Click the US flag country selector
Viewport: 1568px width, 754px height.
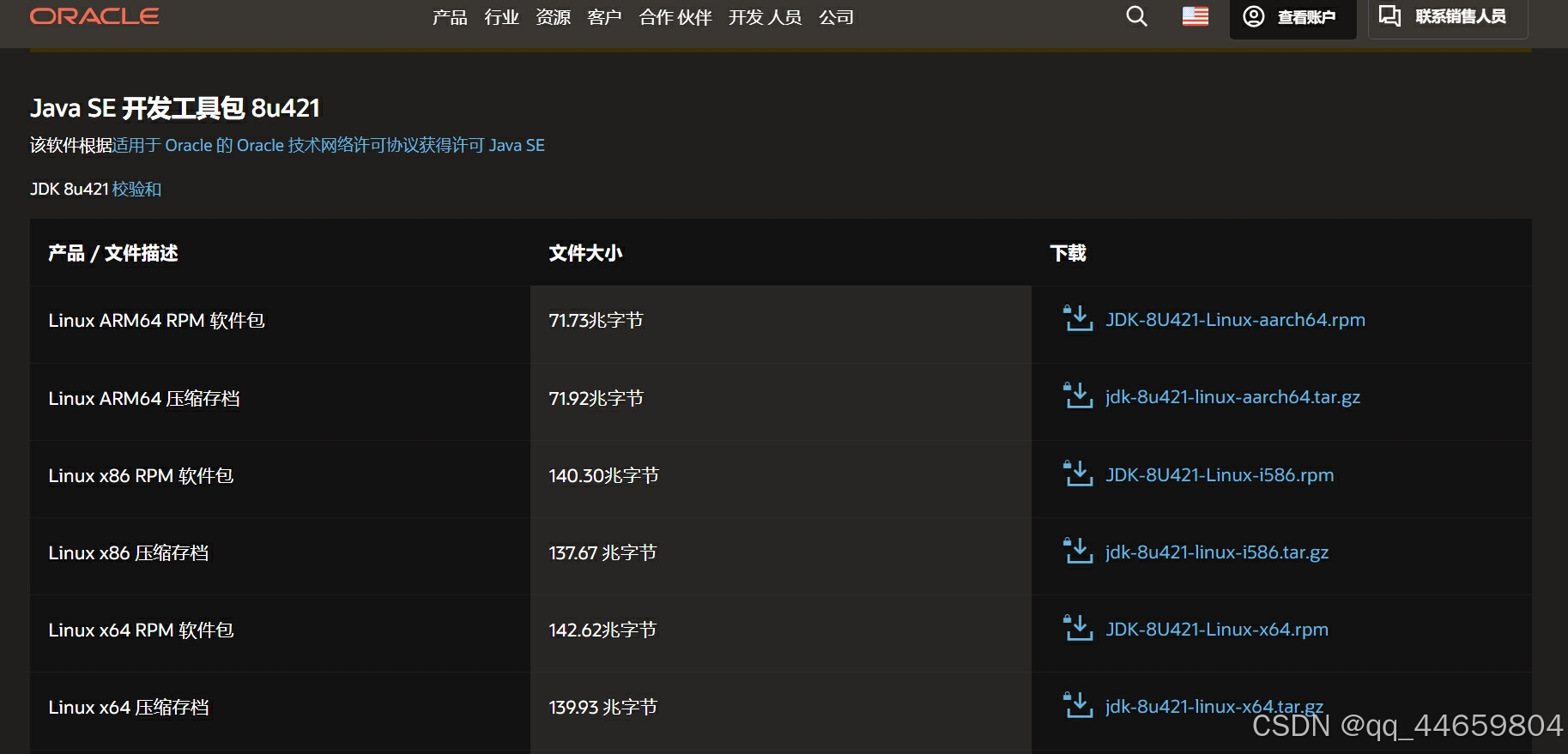point(1195,16)
